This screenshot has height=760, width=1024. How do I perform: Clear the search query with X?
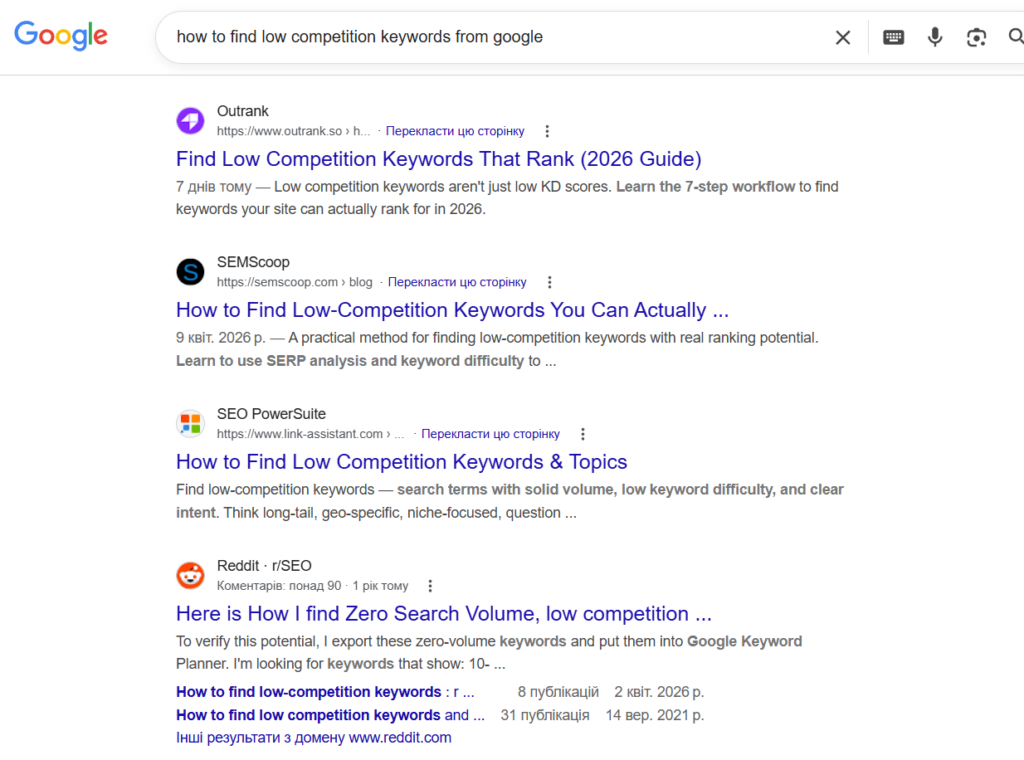[x=842, y=37]
